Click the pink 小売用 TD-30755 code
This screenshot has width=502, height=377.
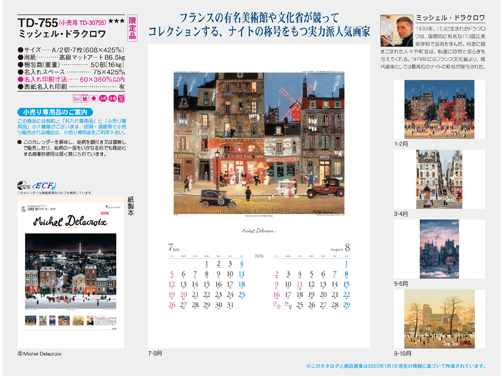tap(83, 23)
